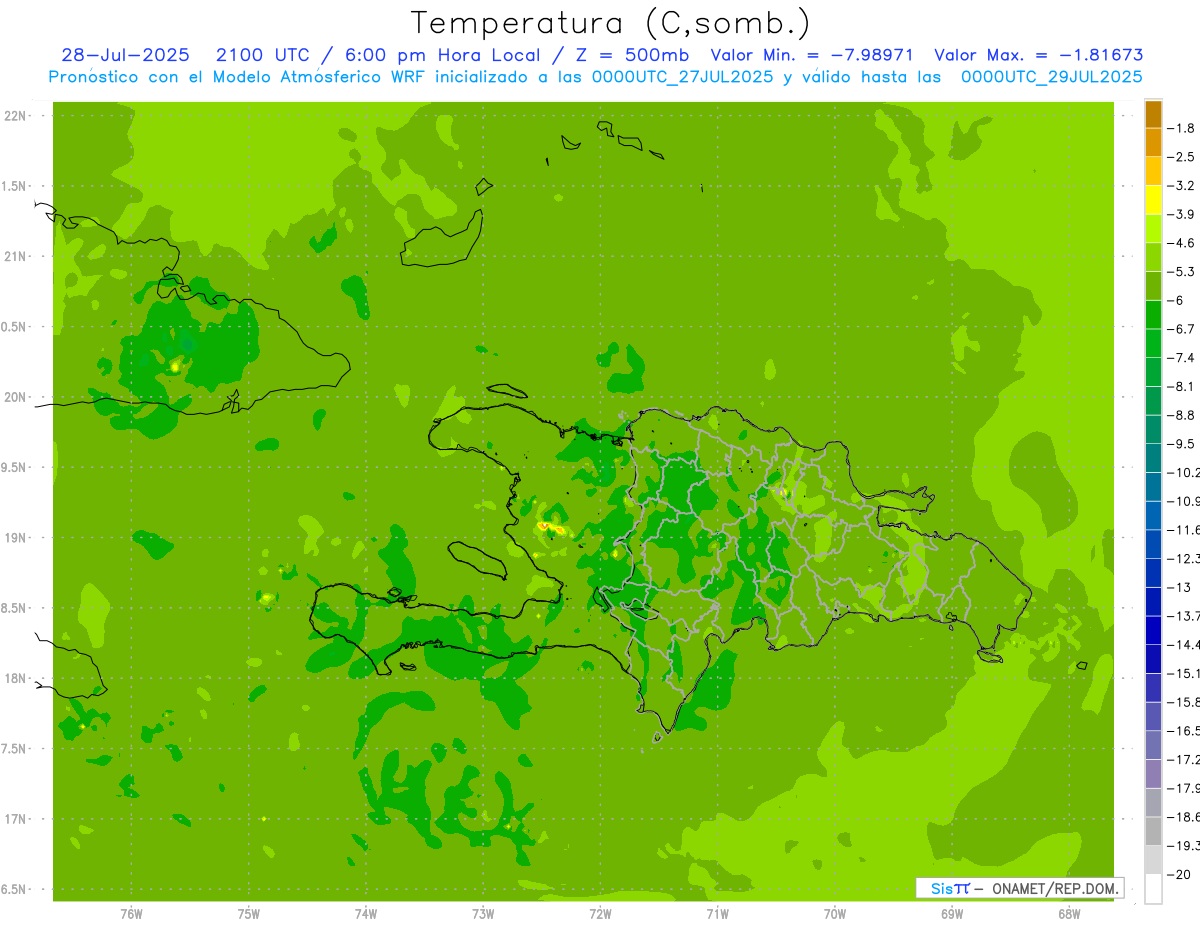The height and width of the screenshot is (927, 1200).
Task: Click the "-5.3" colorbar value
Action: click(1181, 272)
